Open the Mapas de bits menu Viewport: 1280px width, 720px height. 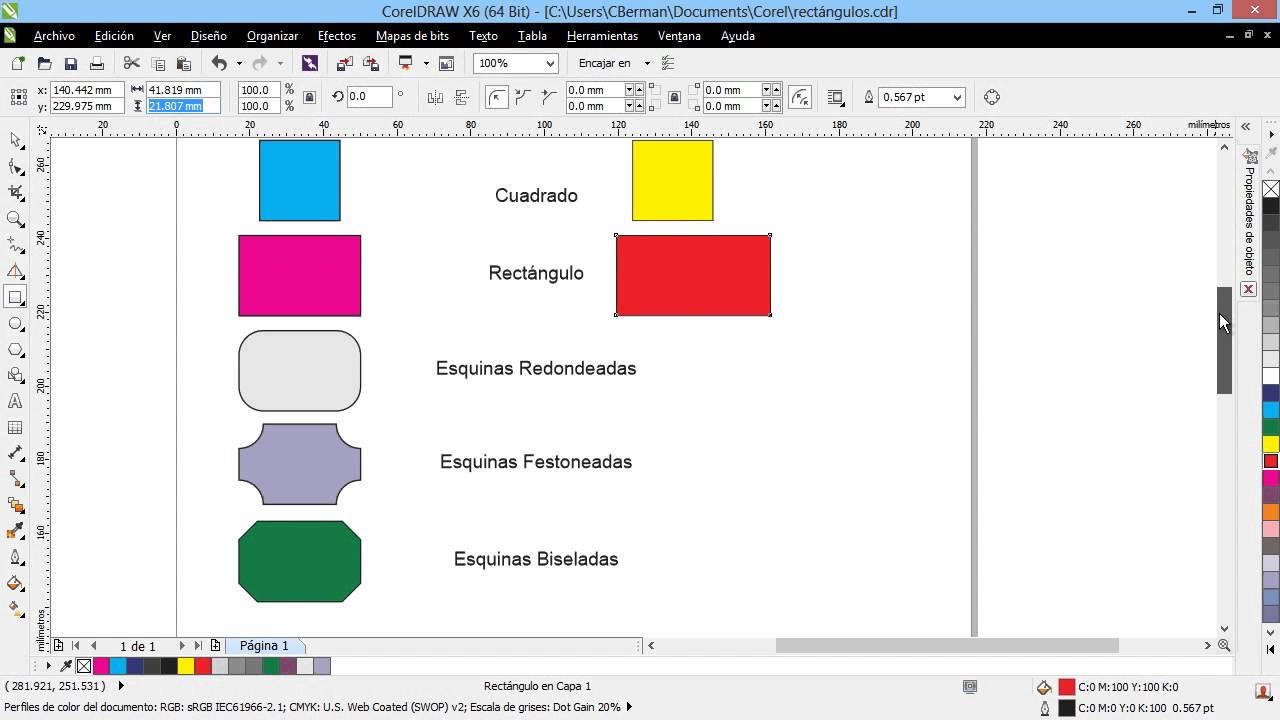(x=412, y=36)
